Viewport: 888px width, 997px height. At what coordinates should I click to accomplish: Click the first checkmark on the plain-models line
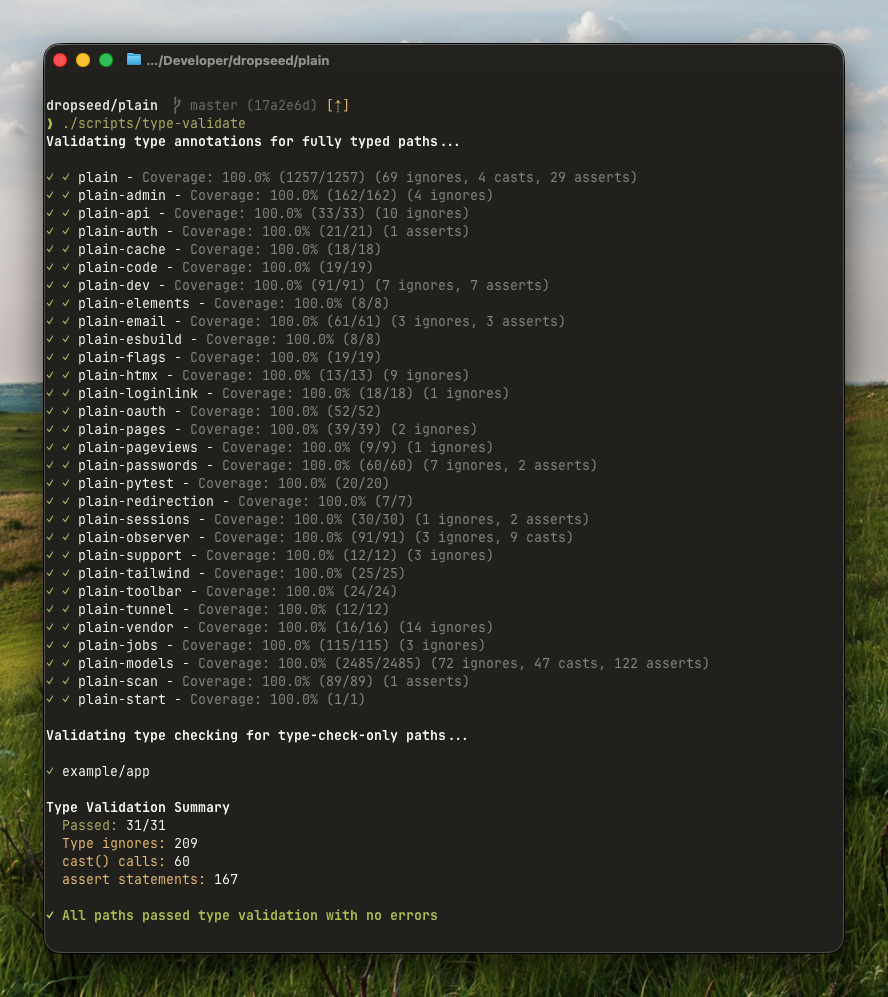(50, 664)
